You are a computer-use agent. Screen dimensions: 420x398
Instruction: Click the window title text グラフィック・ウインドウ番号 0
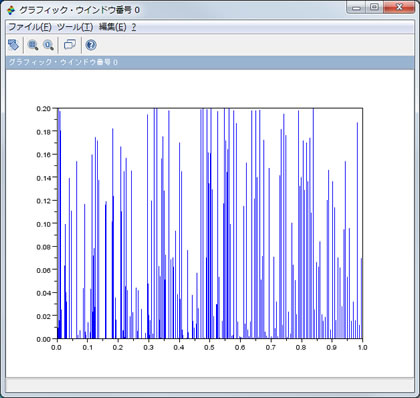tap(79, 10)
